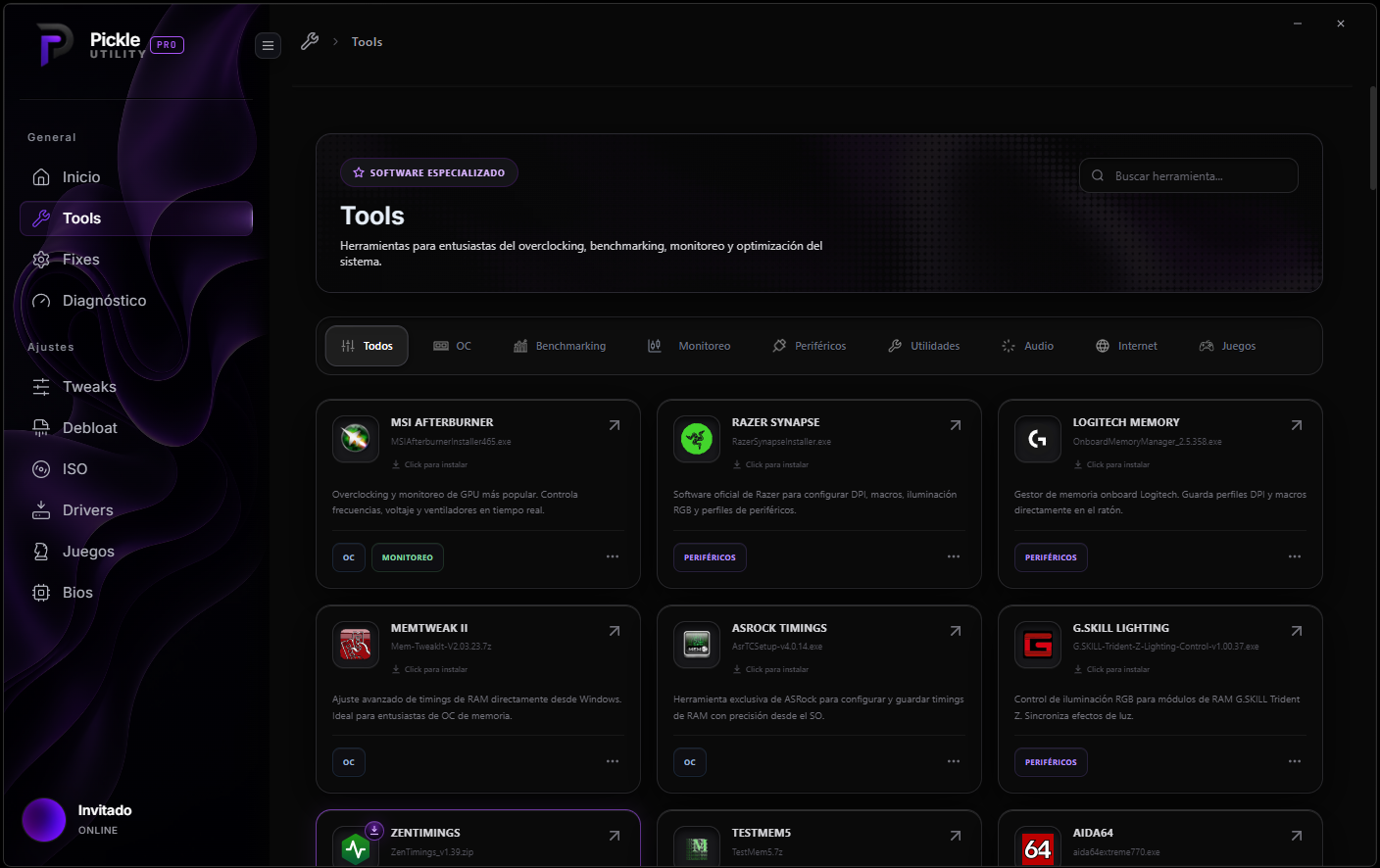1380x868 pixels.
Task: Open G.Skill Lighting external link arrow
Action: click(1297, 631)
